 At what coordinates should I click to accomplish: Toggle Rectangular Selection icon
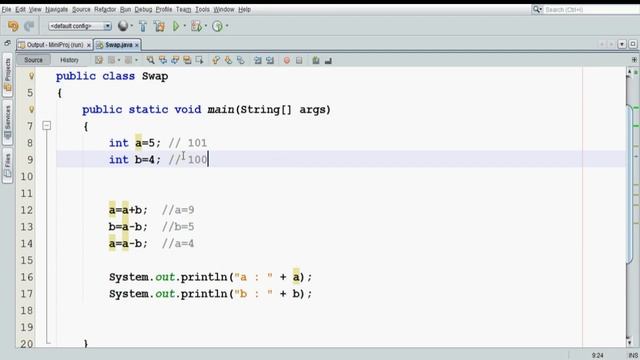(x=199, y=60)
